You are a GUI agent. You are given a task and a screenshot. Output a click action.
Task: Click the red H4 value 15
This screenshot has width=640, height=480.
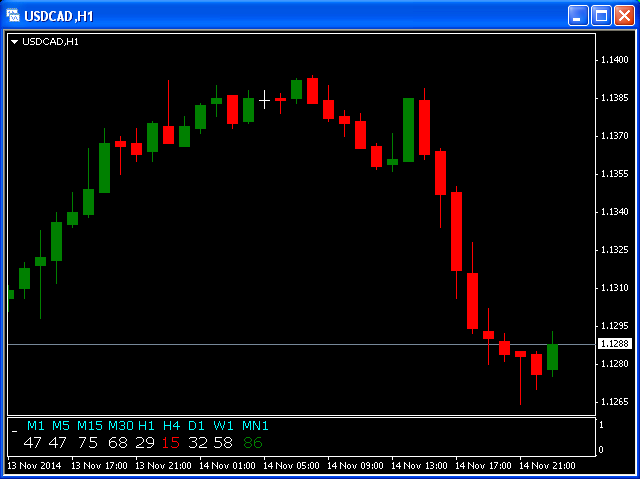171,442
